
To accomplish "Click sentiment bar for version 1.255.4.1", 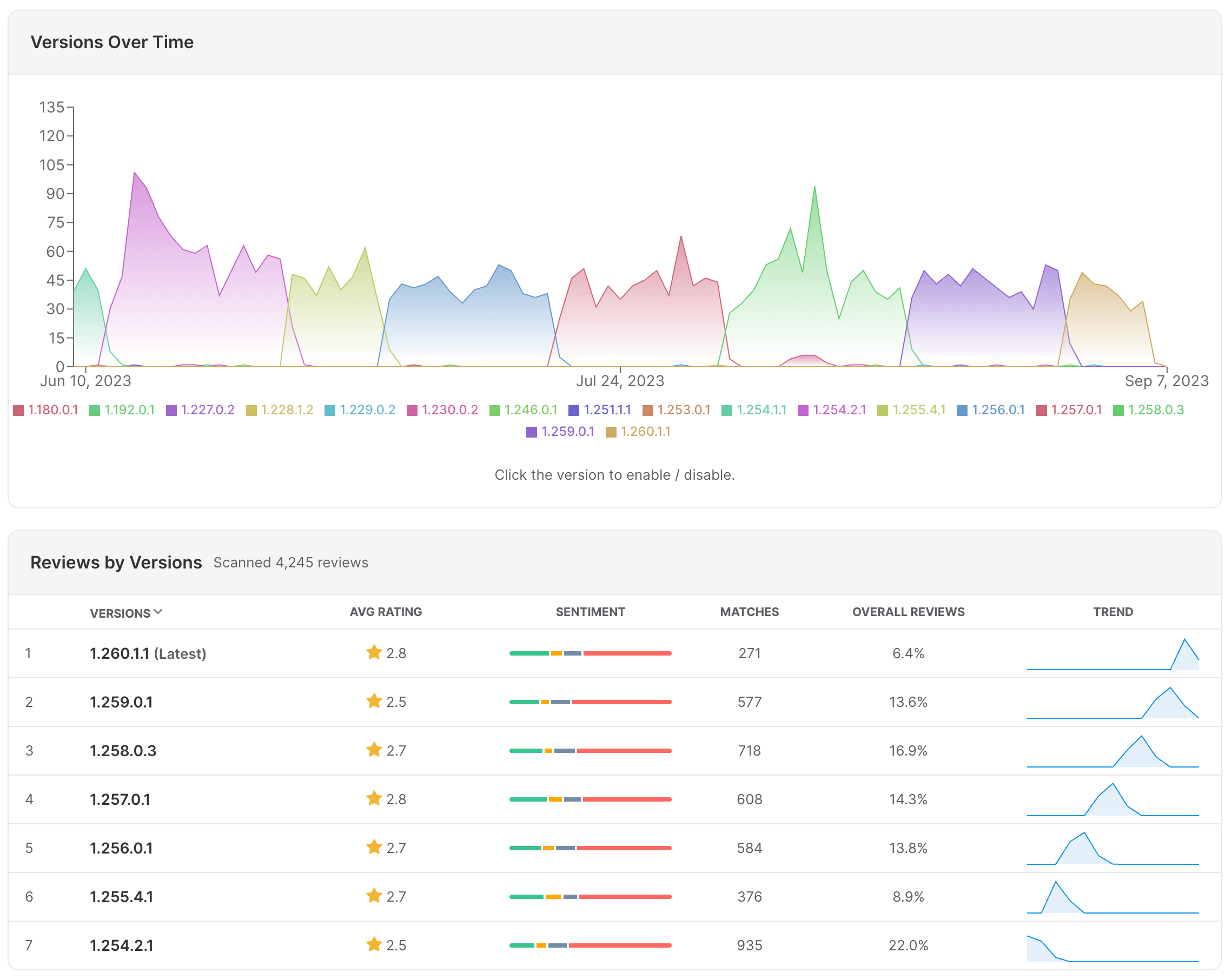I will (590, 896).
